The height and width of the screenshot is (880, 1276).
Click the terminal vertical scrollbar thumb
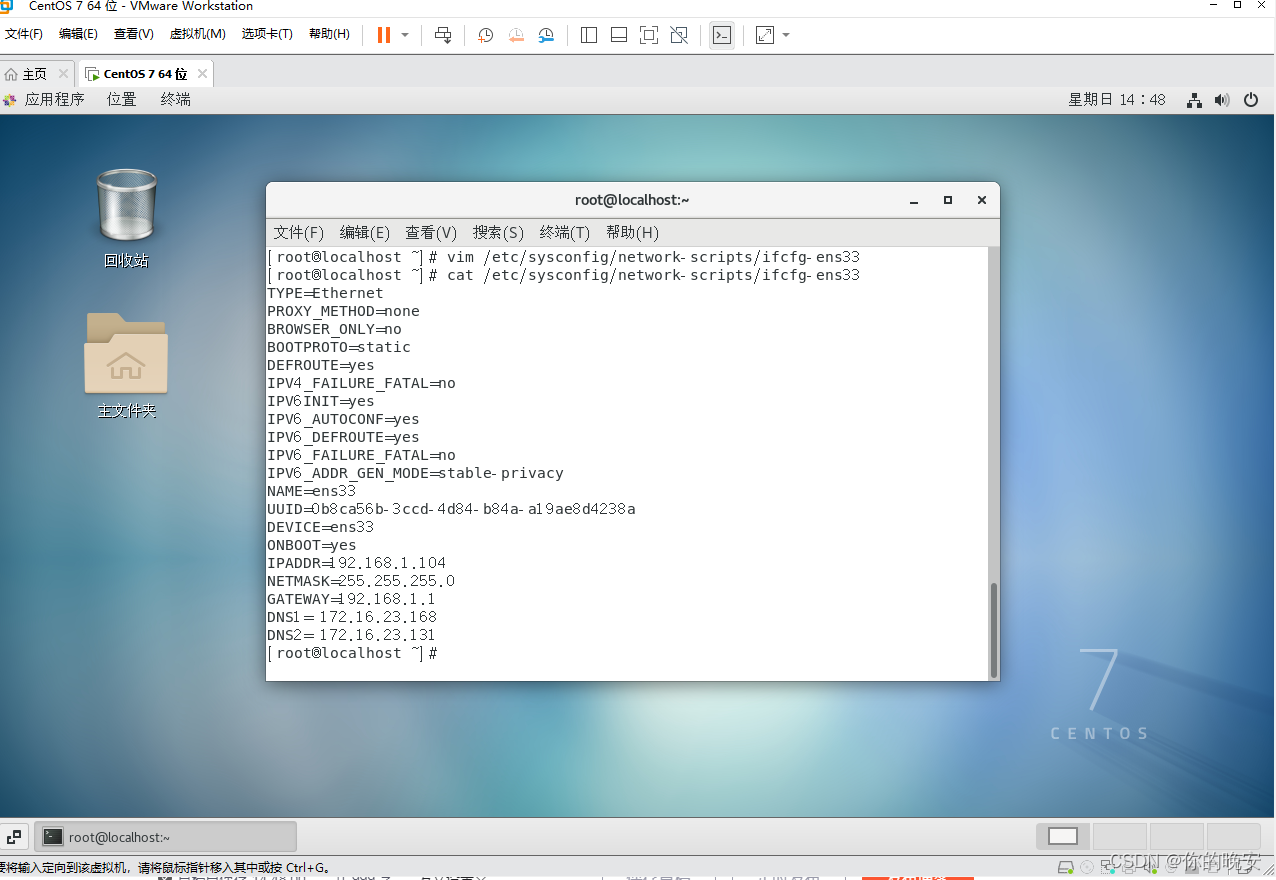[x=993, y=628]
